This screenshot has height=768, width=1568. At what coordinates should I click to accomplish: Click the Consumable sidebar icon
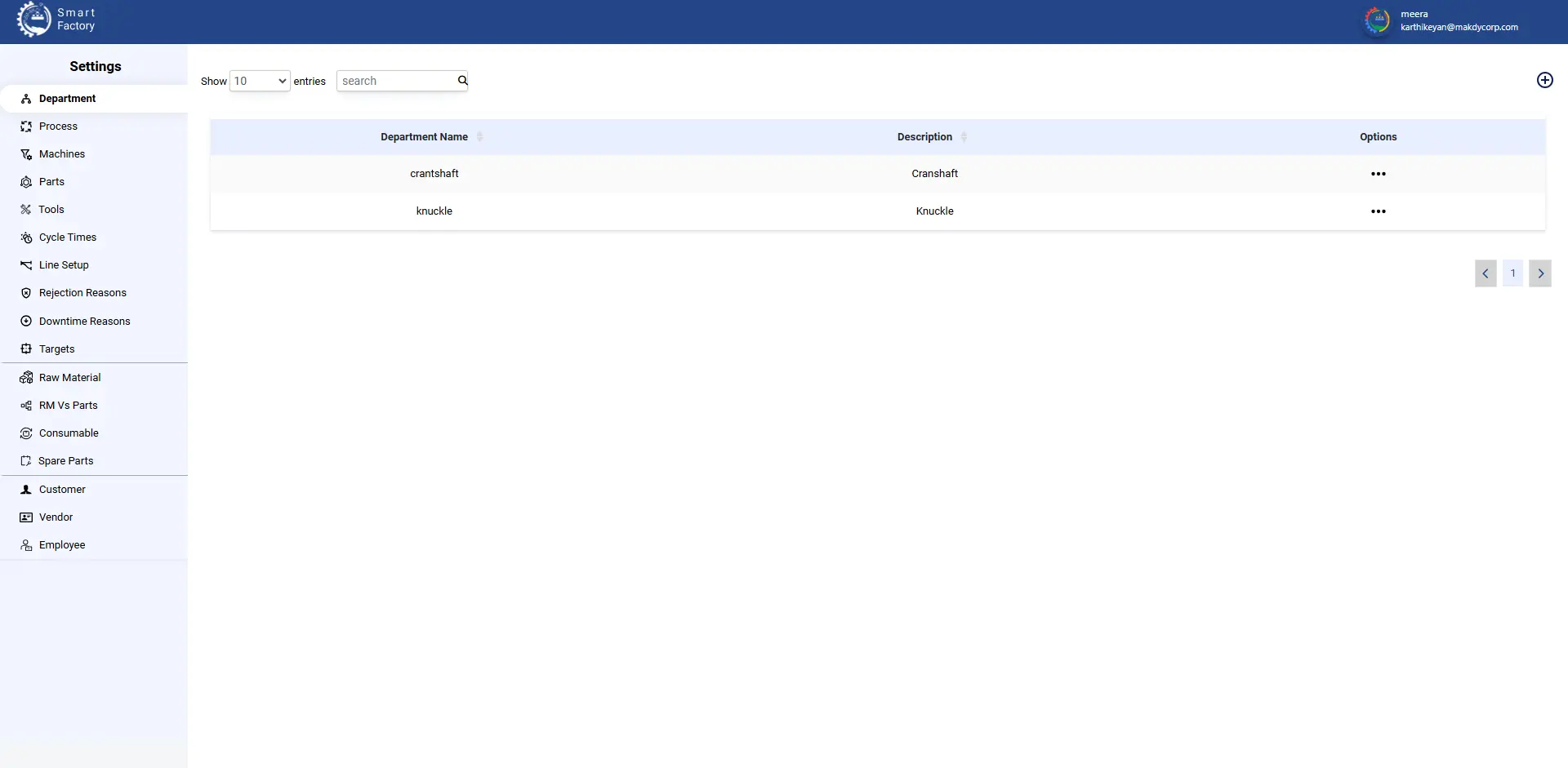[x=26, y=433]
